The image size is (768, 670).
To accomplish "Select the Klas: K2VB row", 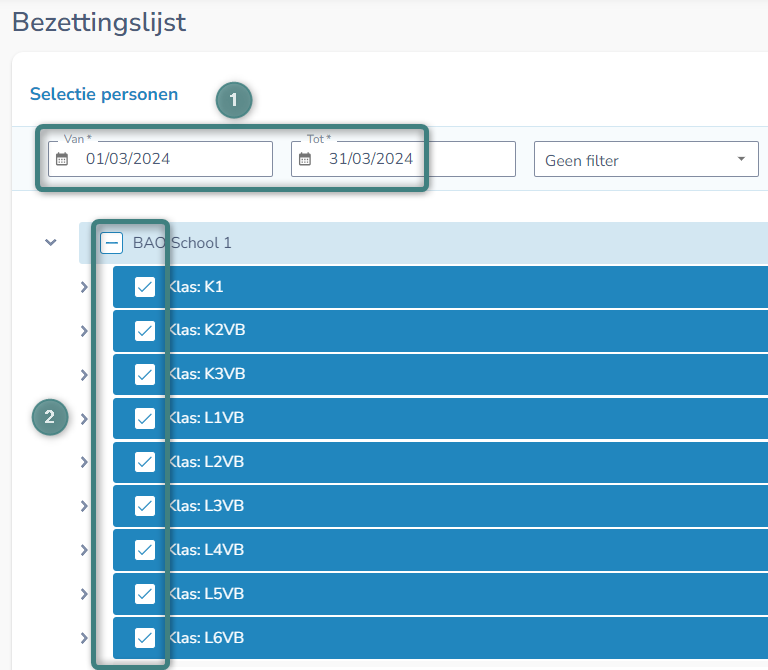I will pos(440,331).
